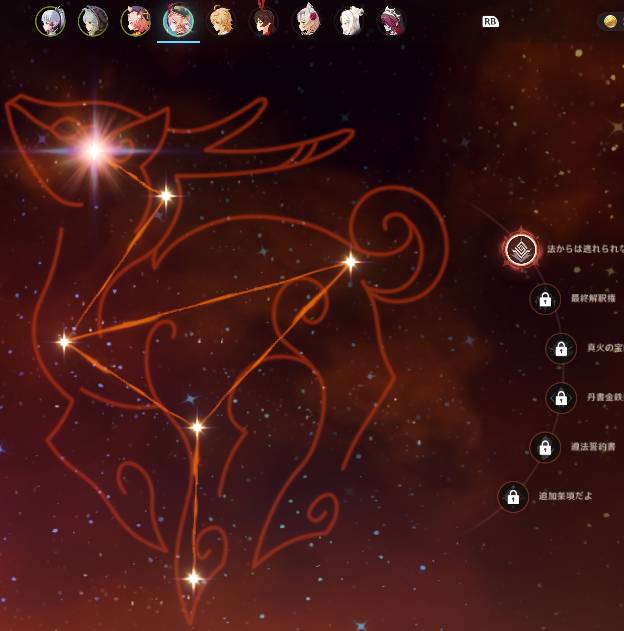Select the Amber portrait with red ribbon
624x631 pixels.
pyautogui.click(x=264, y=21)
